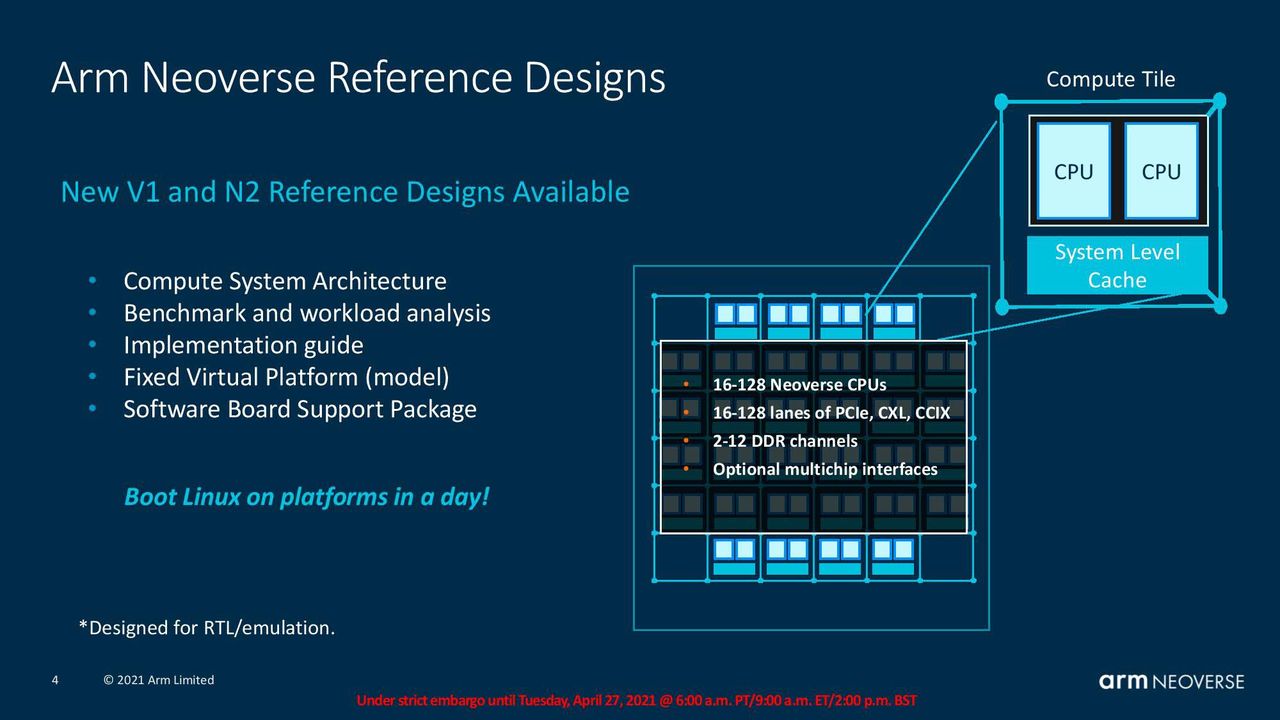Click the "Software Board Support Package" bullet
The width and height of the screenshot is (1280, 720).
coord(300,410)
